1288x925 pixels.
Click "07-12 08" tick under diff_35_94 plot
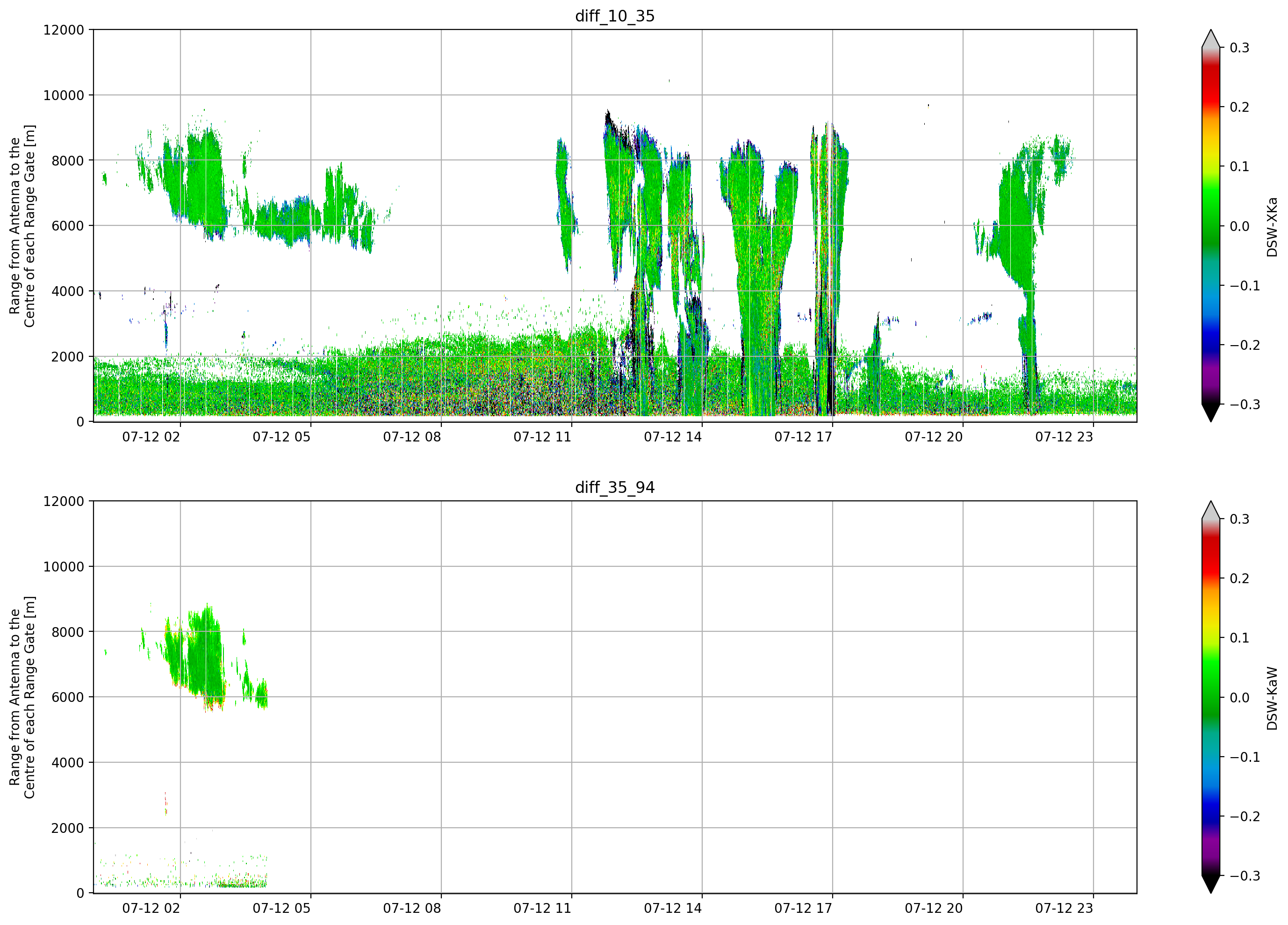412,909
